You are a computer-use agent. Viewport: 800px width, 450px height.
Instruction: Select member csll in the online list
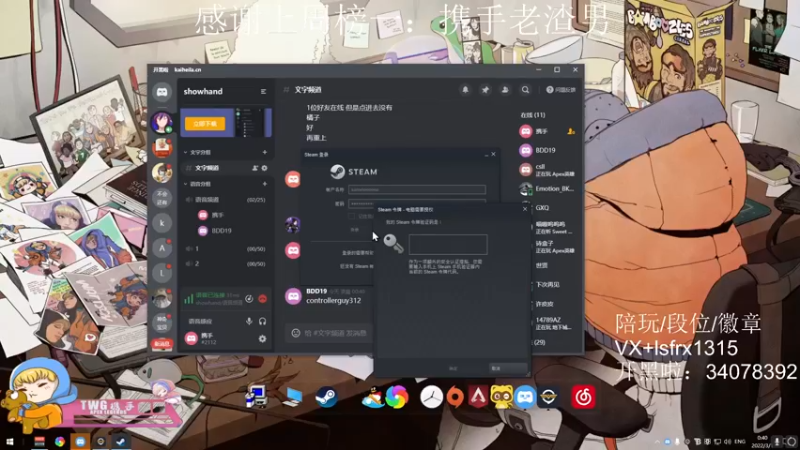click(547, 170)
